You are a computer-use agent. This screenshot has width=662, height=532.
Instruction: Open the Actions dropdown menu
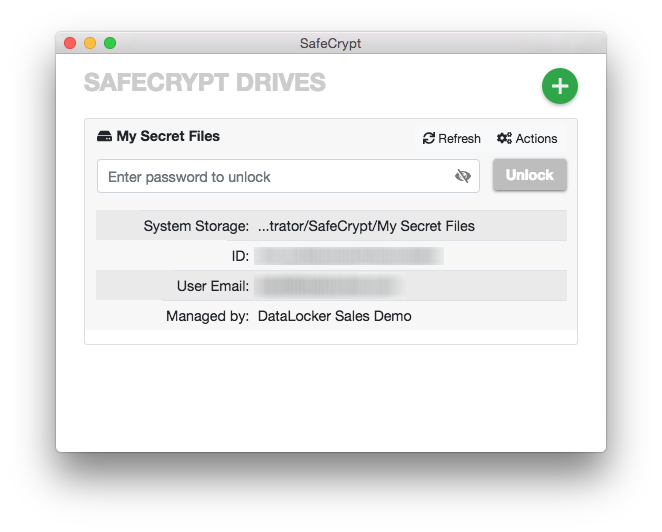[527, 138]
